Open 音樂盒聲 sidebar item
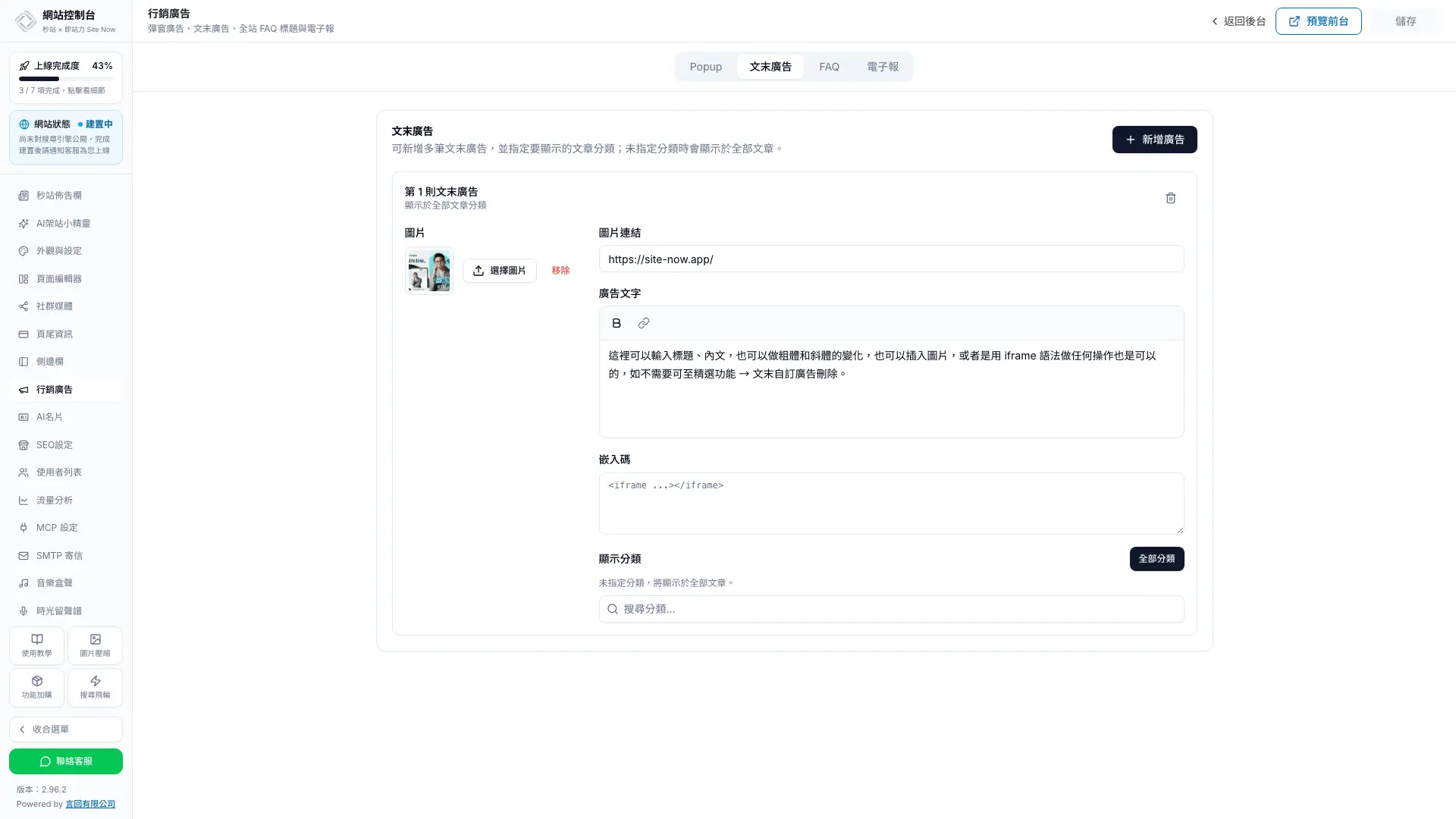1456x819 pixels. [x=66, y=583]
